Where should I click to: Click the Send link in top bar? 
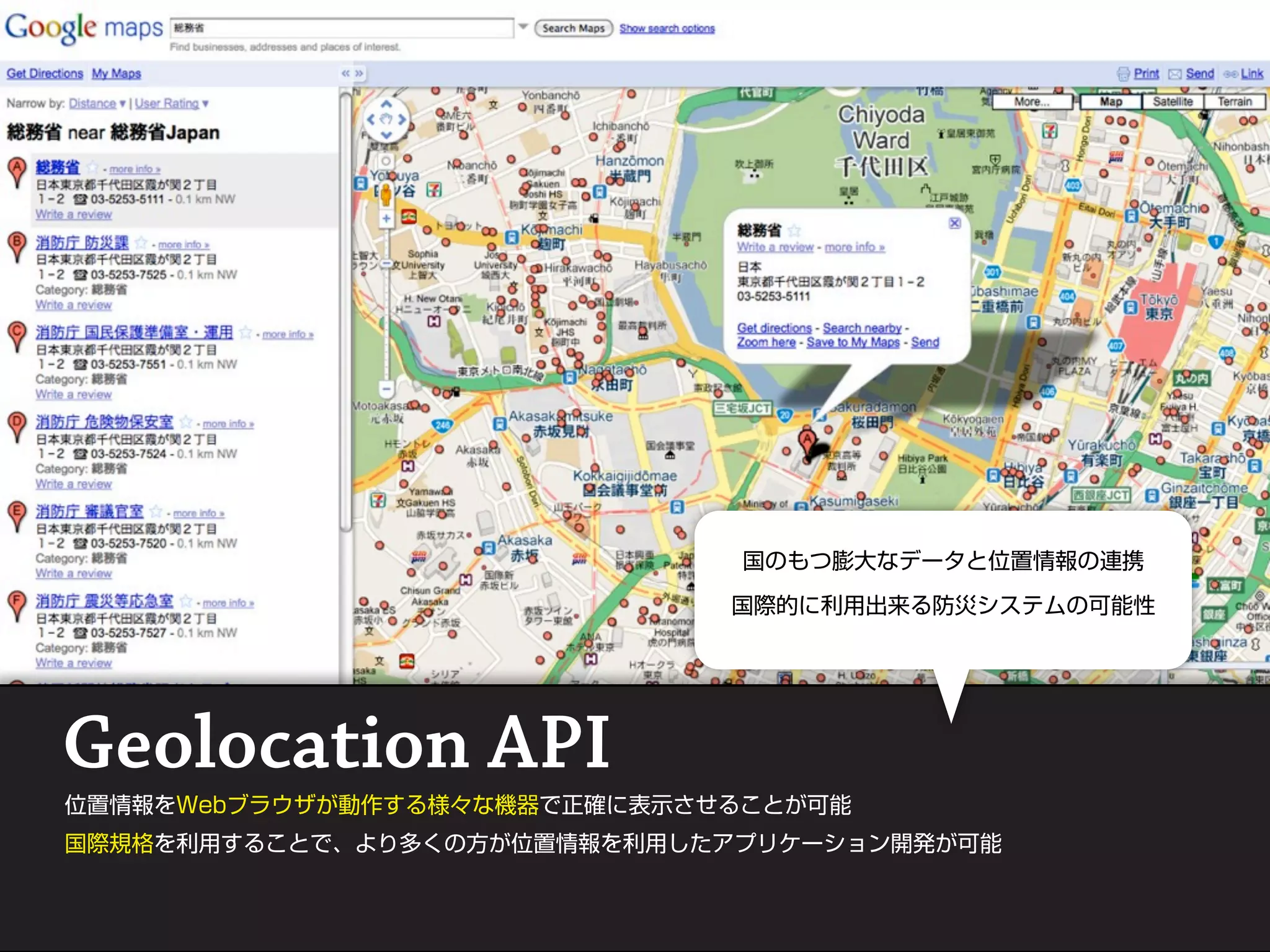pos(1200,73)
